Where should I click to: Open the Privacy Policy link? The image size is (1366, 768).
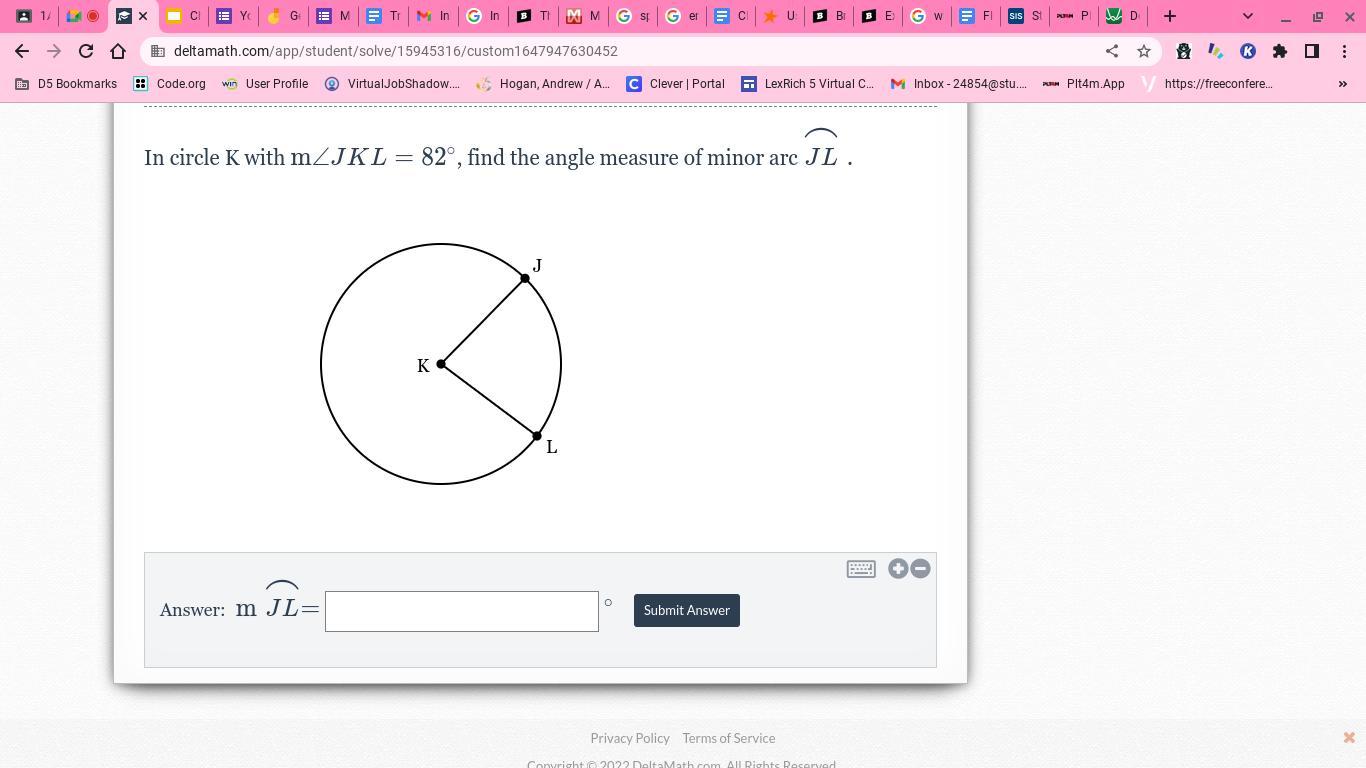point(630,738)
